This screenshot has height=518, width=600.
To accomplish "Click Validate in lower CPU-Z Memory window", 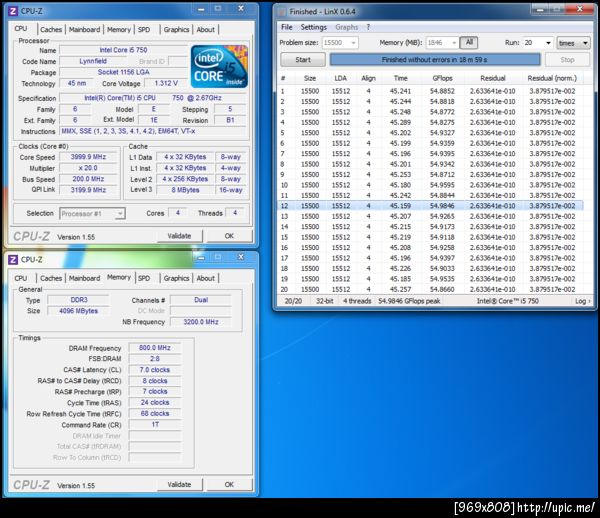I will (179, 485).
